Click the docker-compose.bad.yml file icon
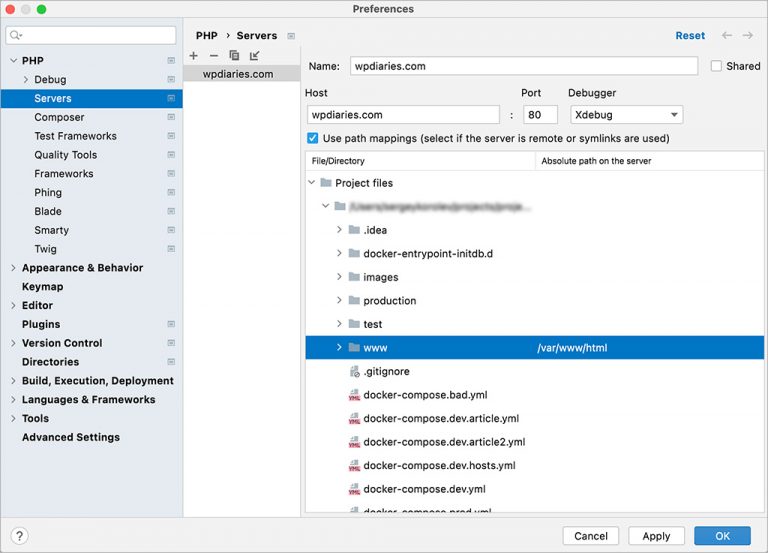 click(354, 395)
